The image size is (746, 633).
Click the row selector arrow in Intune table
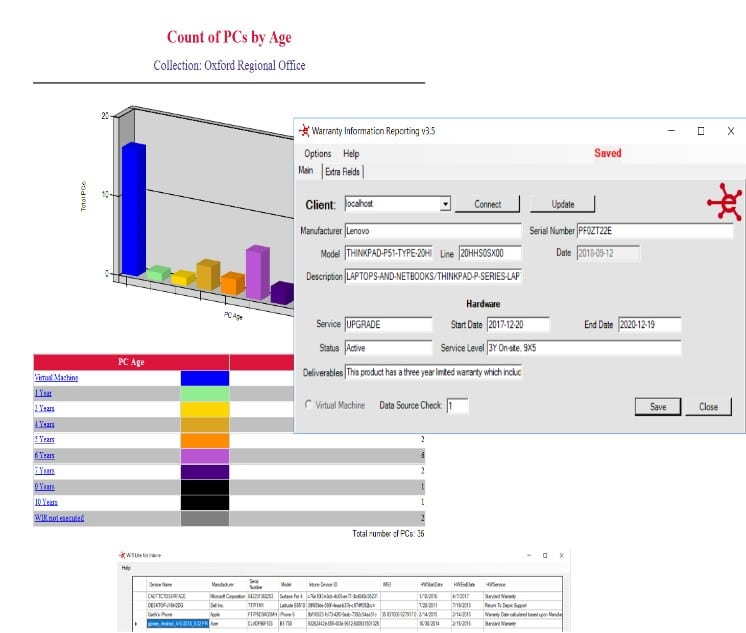pyautogui.click(x=137, y=623)
